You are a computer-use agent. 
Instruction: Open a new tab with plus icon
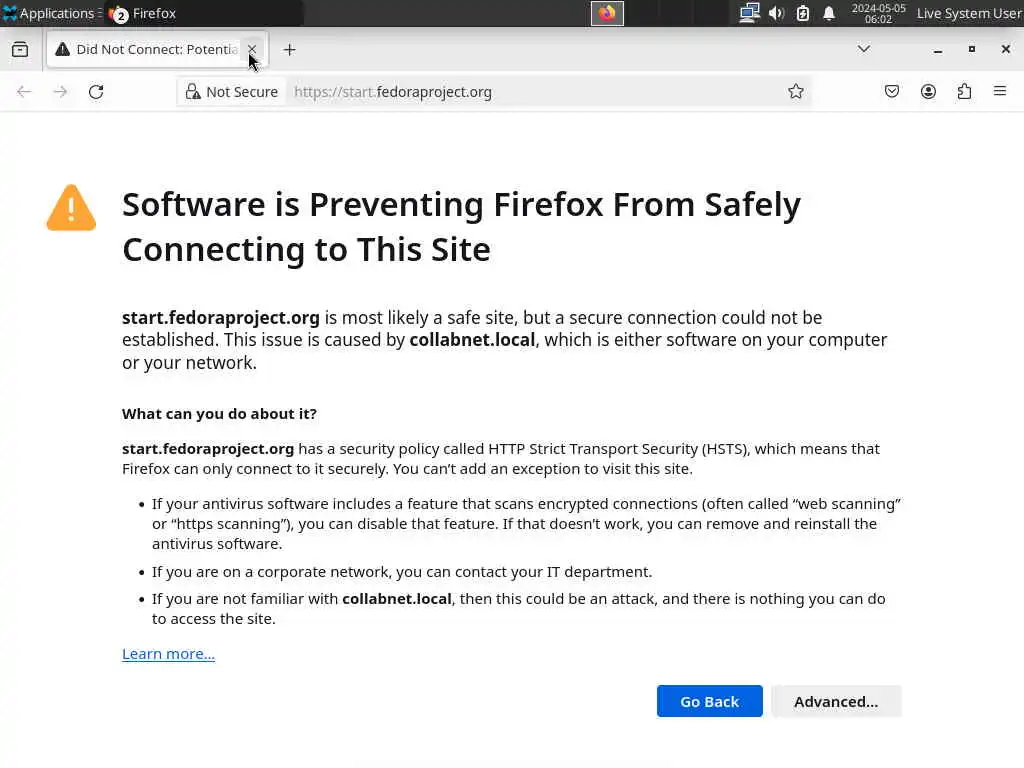[289, 50]
